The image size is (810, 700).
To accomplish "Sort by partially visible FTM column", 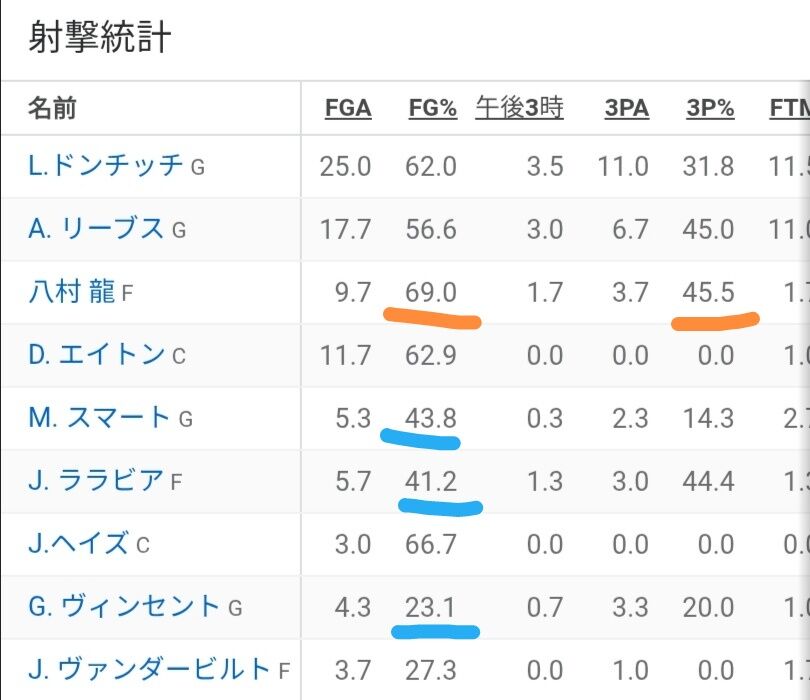I will [789, 108].
